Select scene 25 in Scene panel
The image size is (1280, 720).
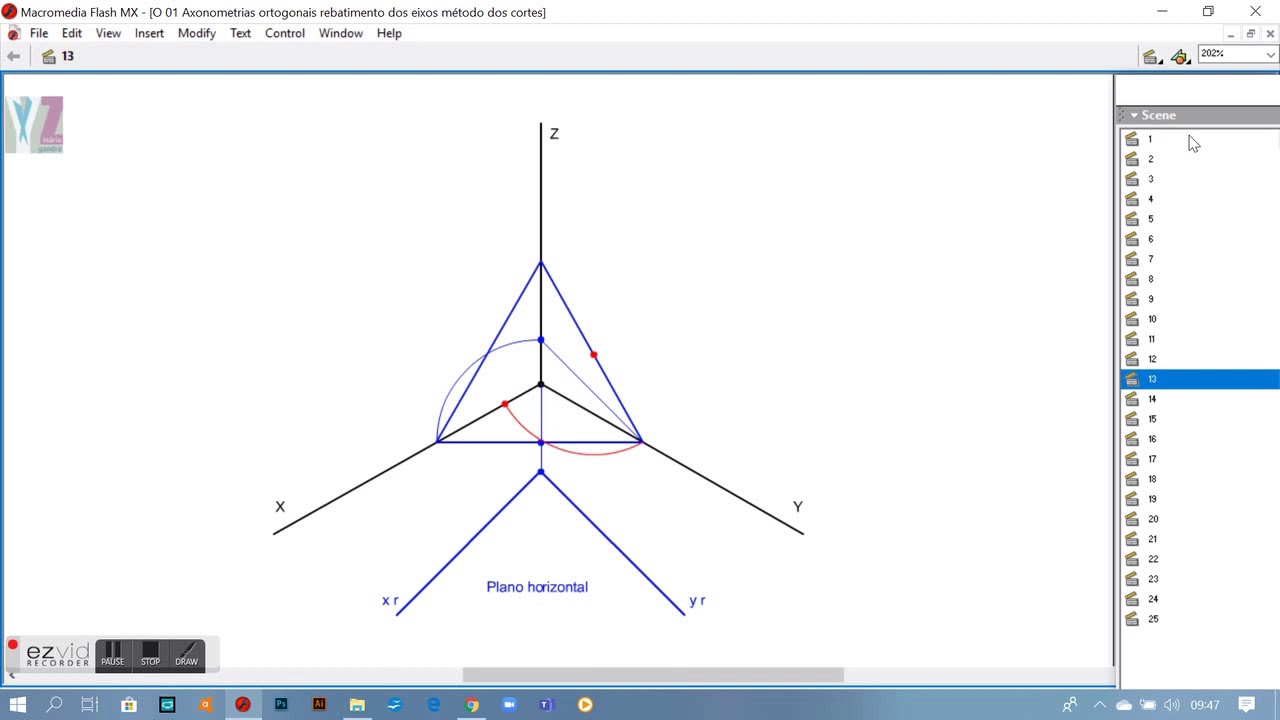(1199, 619)
